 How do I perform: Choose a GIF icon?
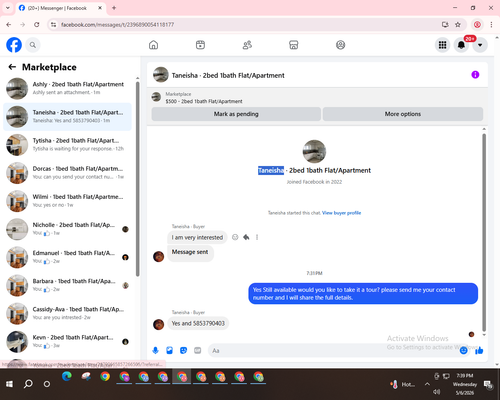click(x=198, y=350)
